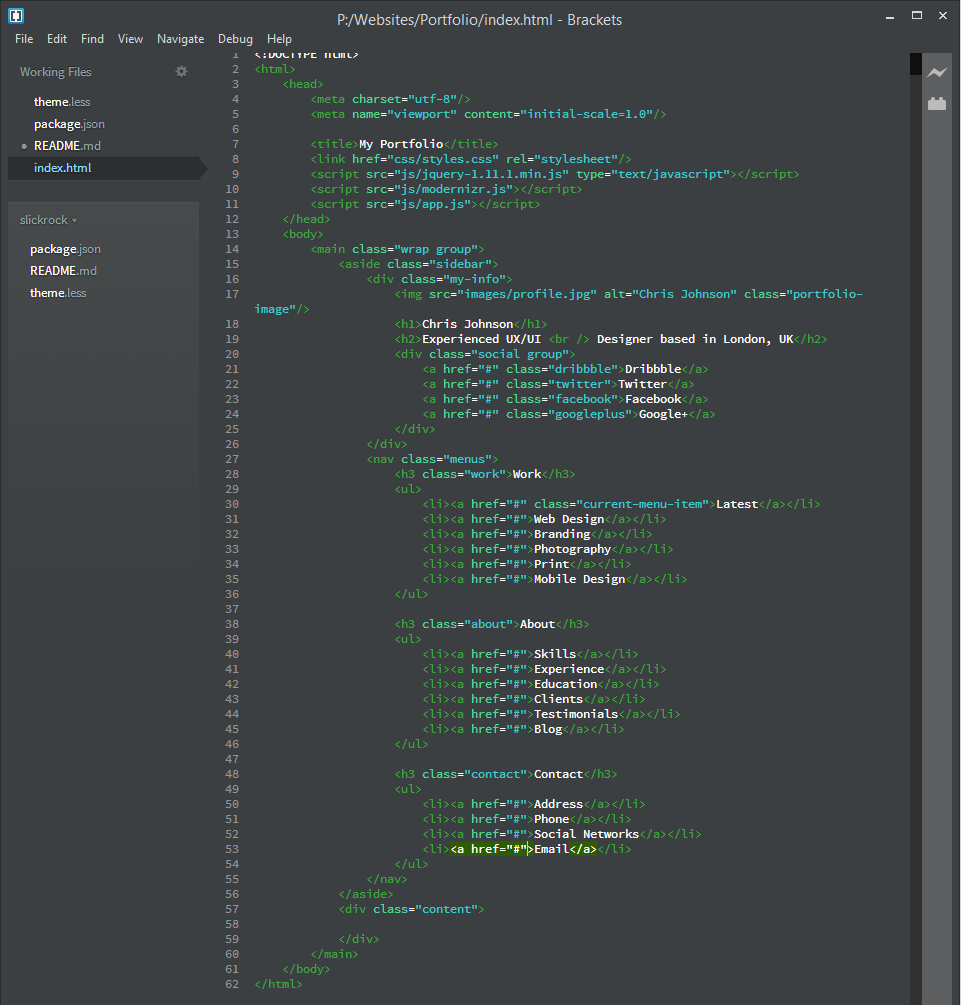Open the File menu
Screen dimensions: 961x1005
coord(24,39)
